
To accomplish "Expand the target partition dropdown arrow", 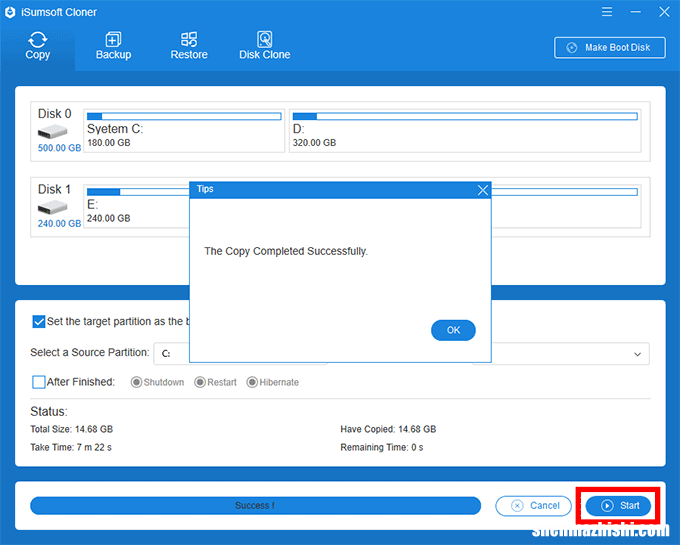I will 637,354.
